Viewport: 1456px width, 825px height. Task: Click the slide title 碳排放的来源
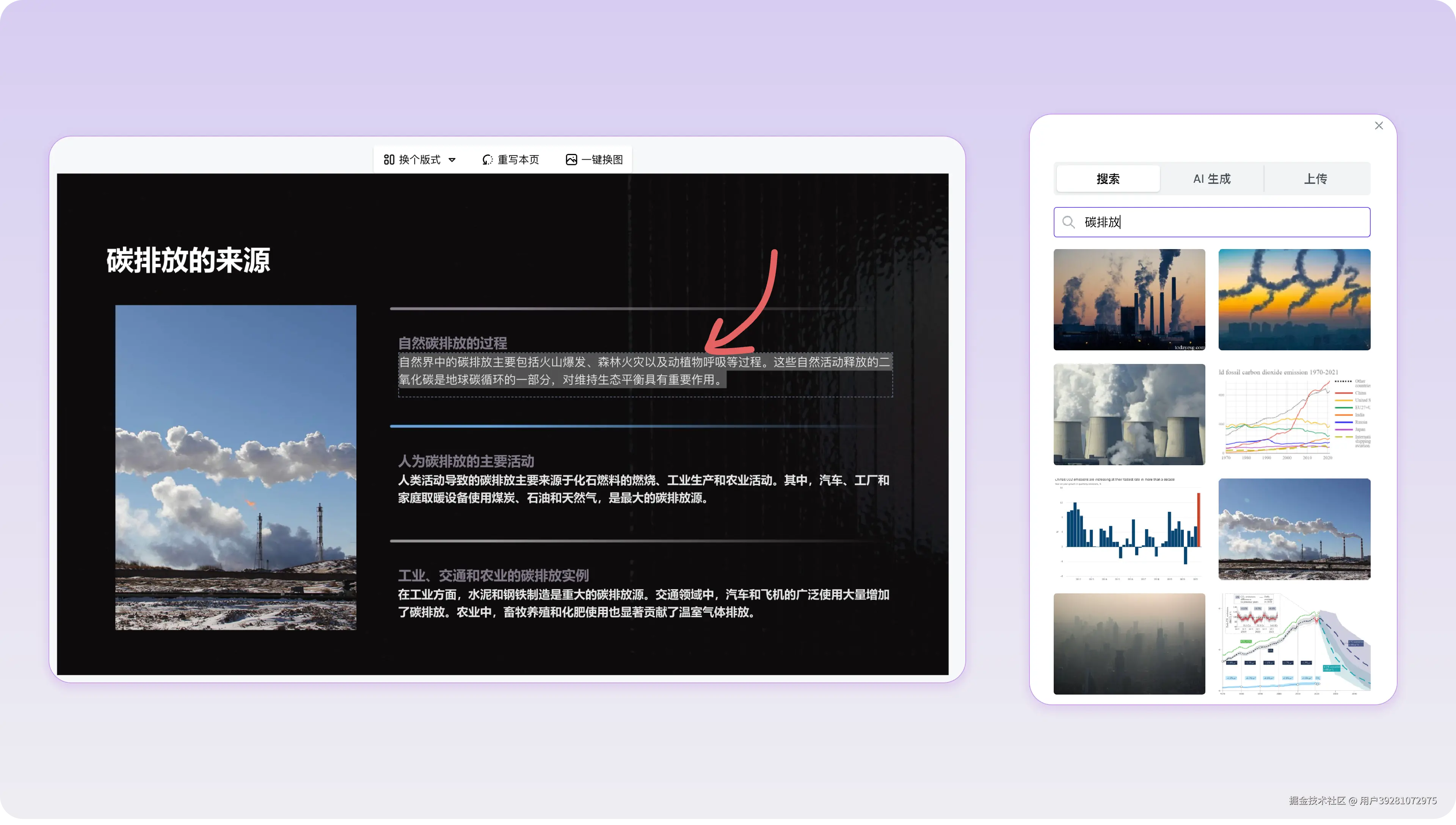tap(188, 260)
